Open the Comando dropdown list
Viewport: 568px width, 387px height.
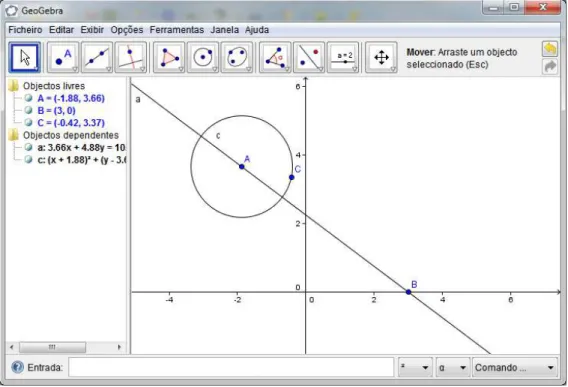coord(515,367)
